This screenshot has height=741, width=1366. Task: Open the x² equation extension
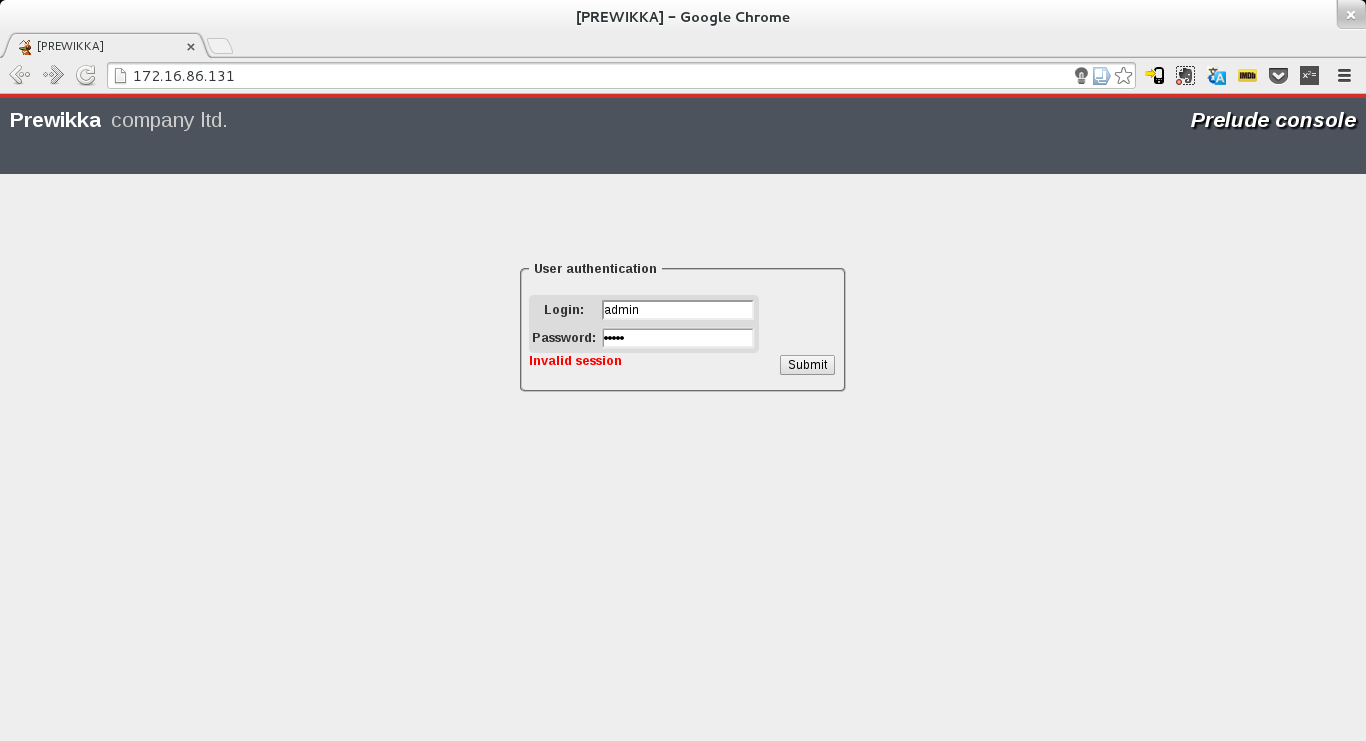(x=1309, y=75)
